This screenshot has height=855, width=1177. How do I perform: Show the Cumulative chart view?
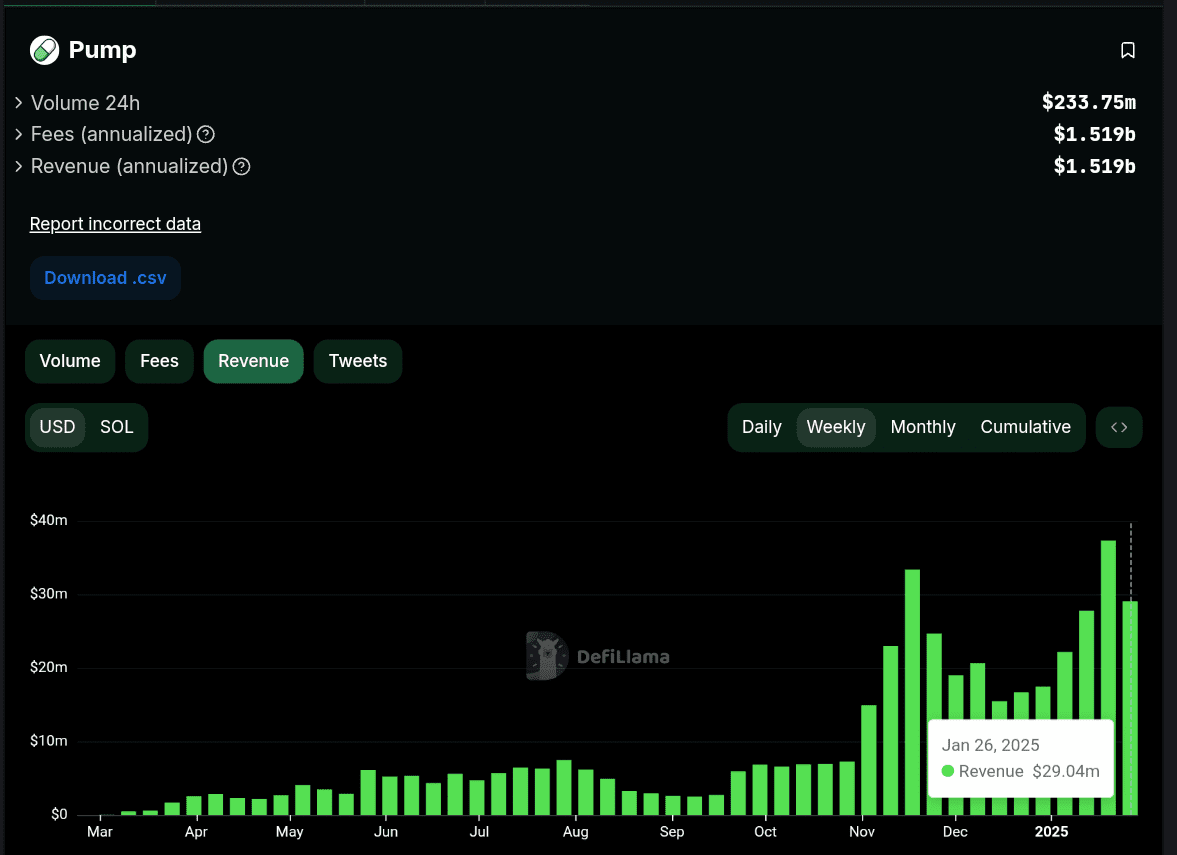click(x=1025, y=427)
